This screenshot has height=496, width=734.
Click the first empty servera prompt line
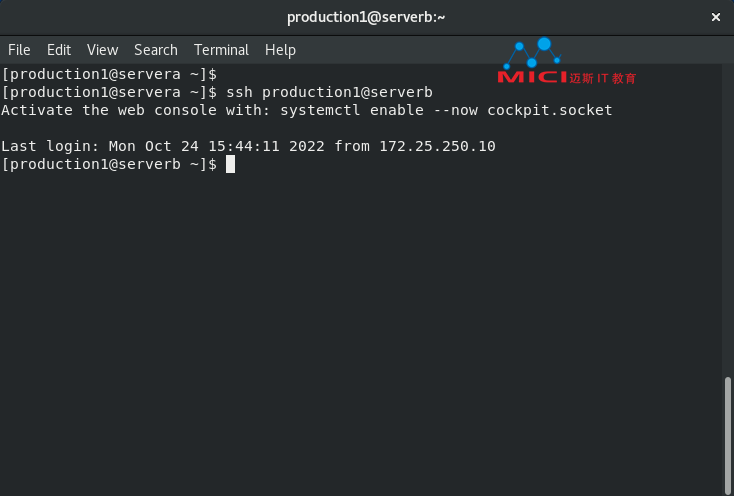point(109,74)
